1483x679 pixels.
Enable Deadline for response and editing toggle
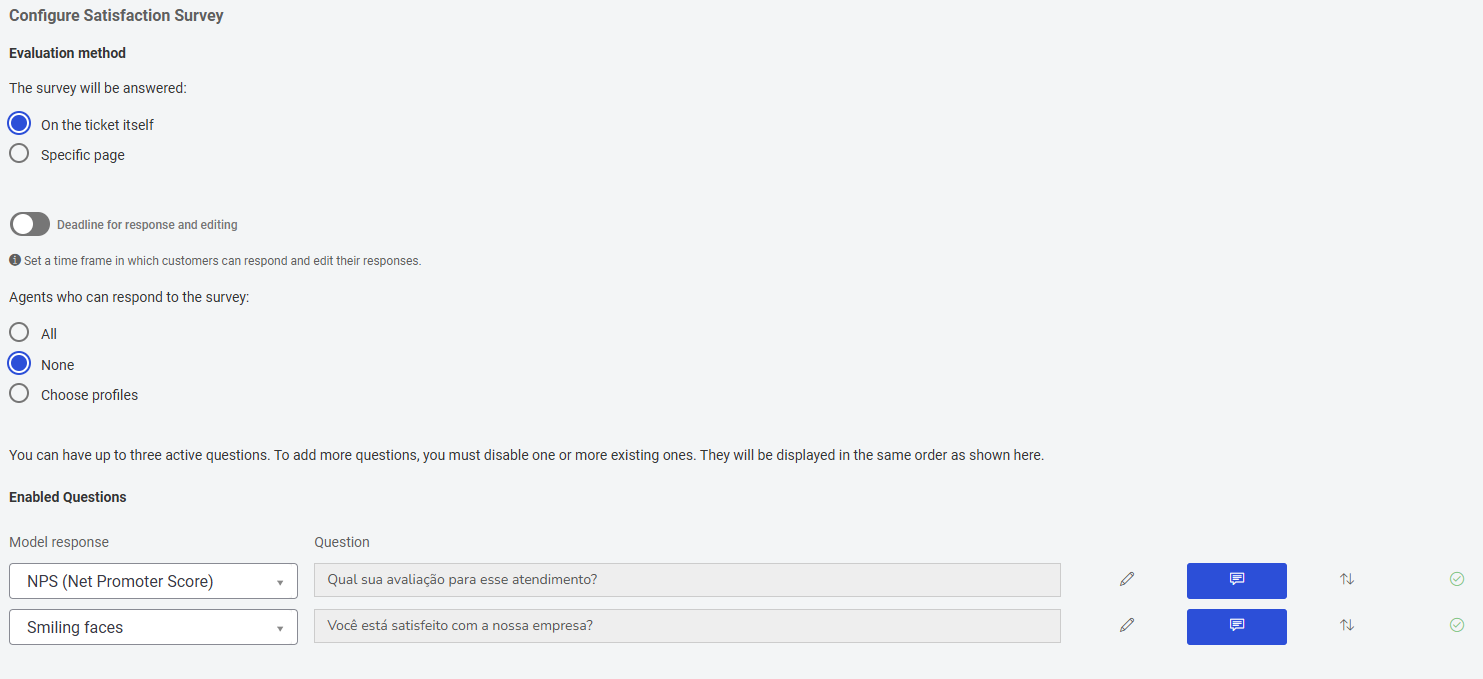tap(30, 224)
